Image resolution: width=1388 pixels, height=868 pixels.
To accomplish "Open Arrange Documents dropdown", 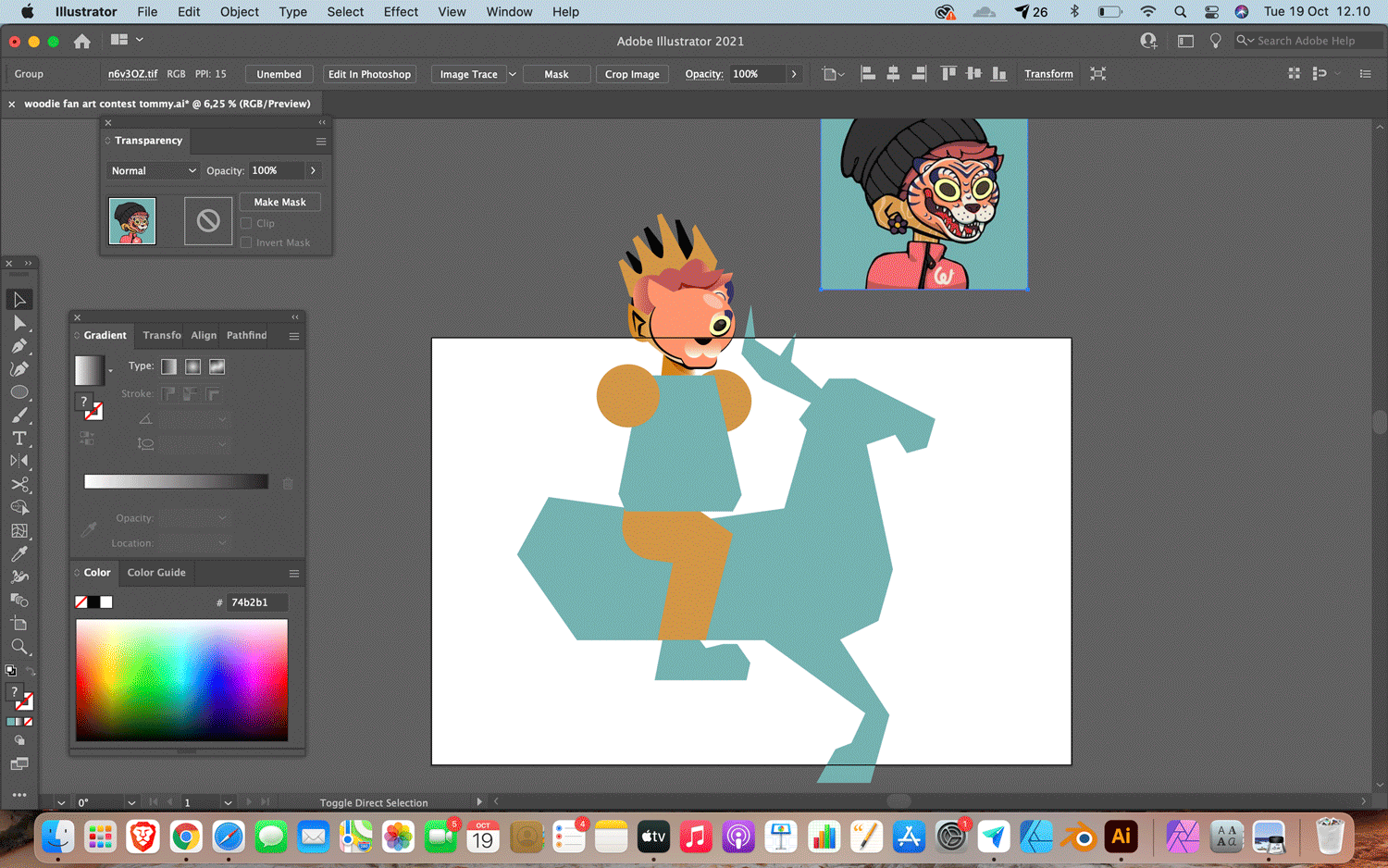I will [x=127, y=40].
